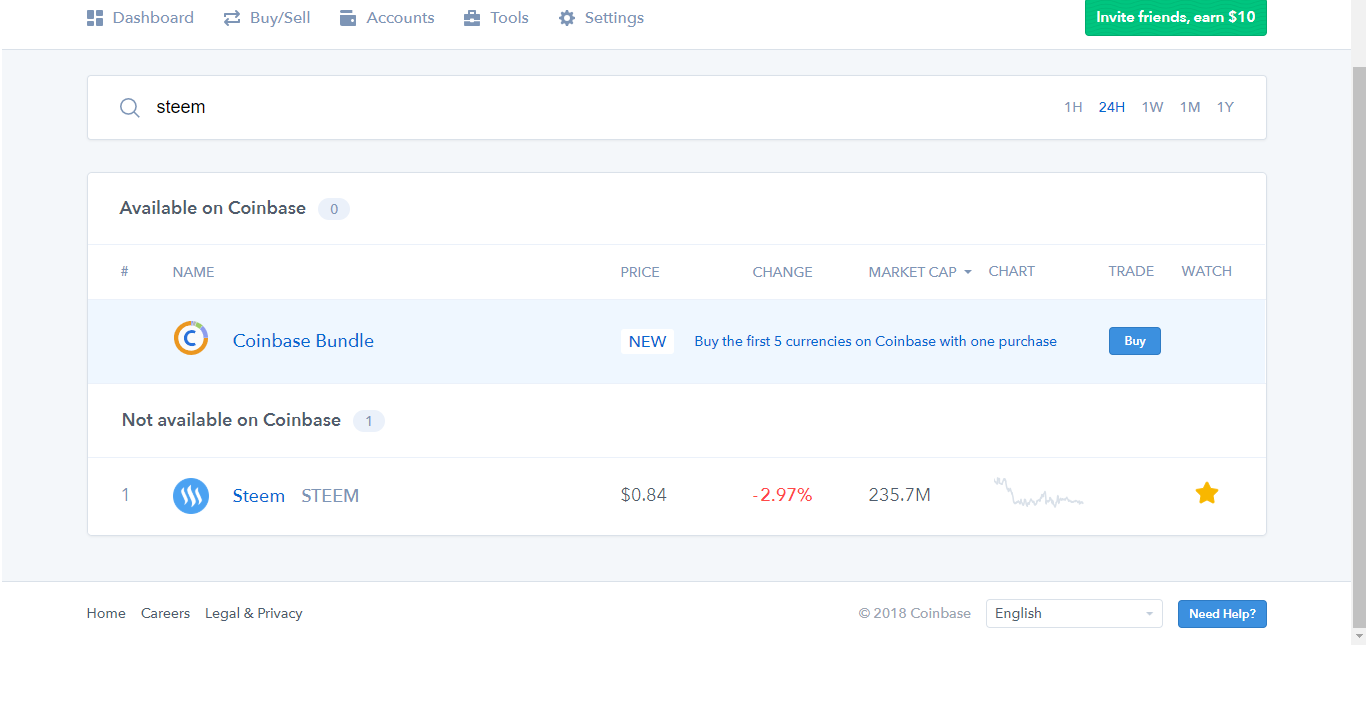Select the 24H time range
The image size is (1366, 728).
[1112, 107]
